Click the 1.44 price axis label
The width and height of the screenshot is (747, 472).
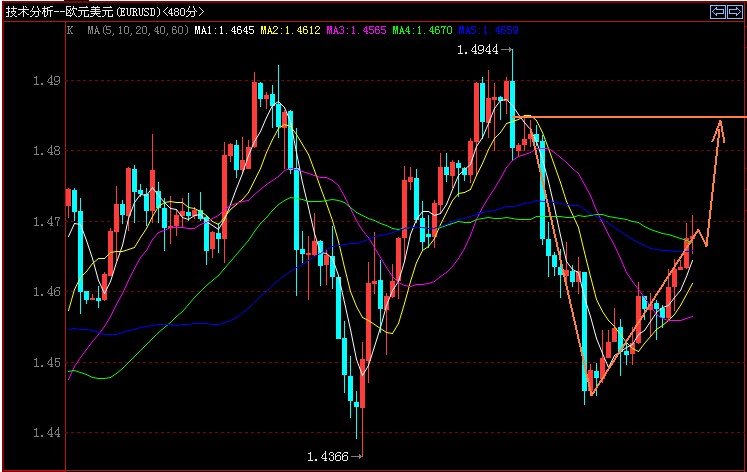47,432
